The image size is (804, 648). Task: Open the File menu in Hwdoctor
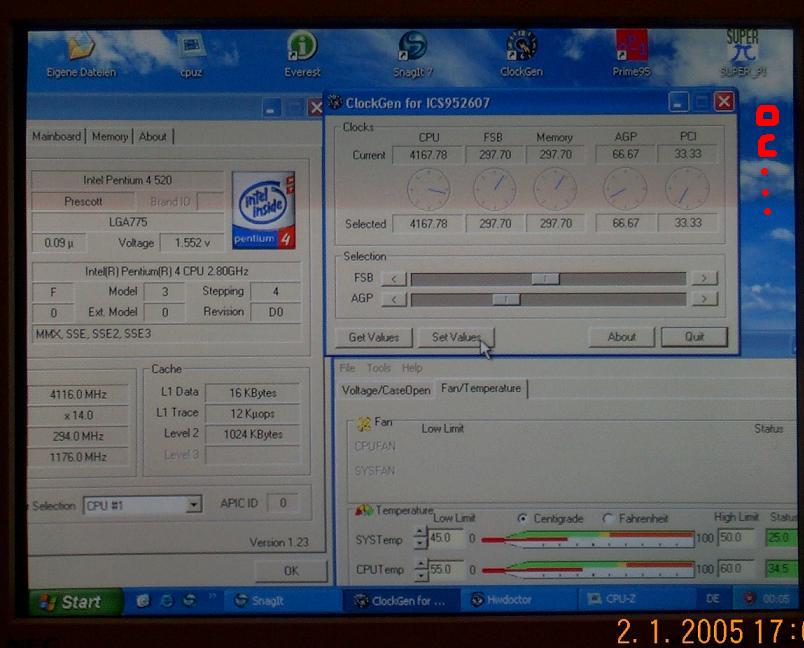click(347, 368)
